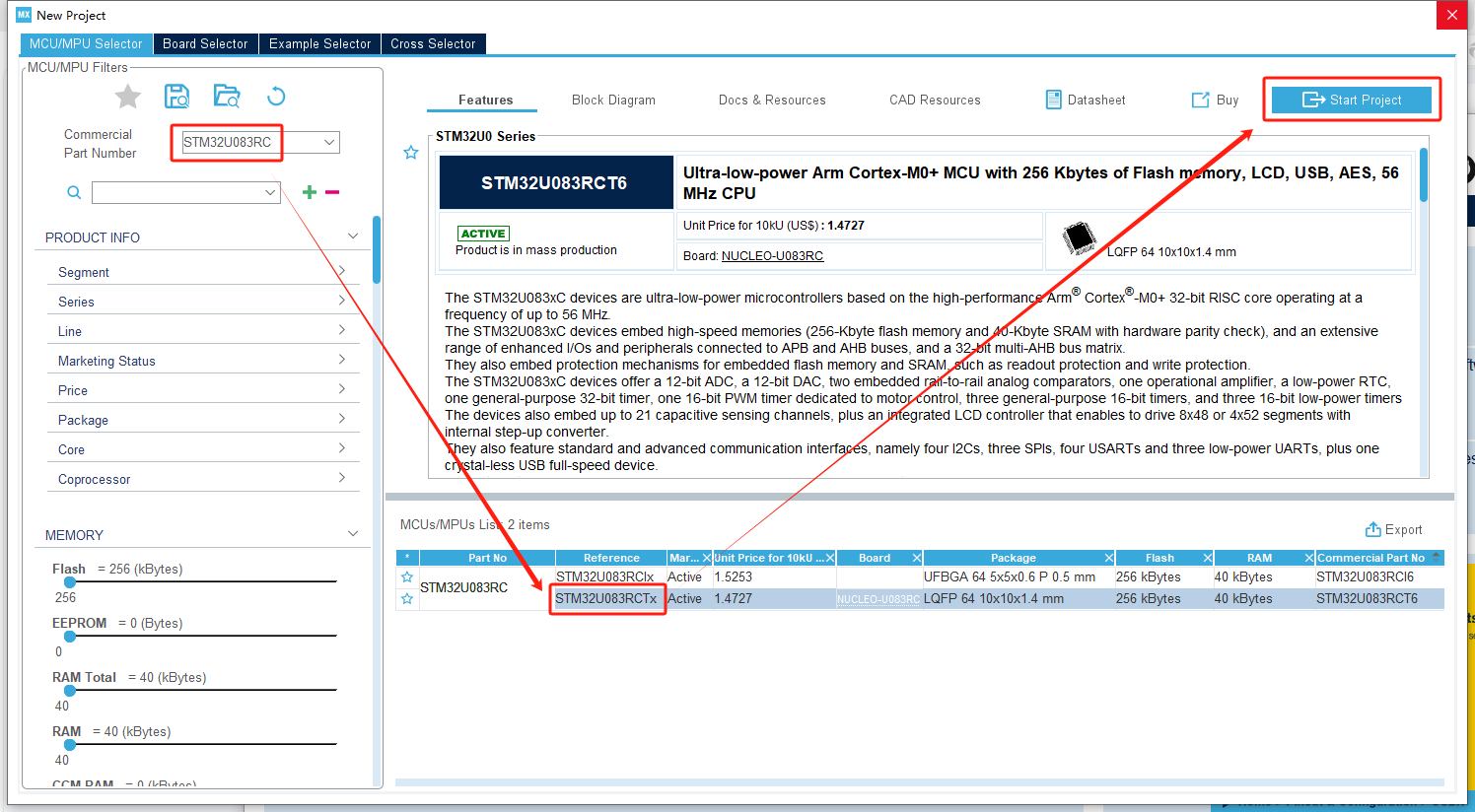
Task: Click the load filter folder search icon
Action: click(227, 96)
